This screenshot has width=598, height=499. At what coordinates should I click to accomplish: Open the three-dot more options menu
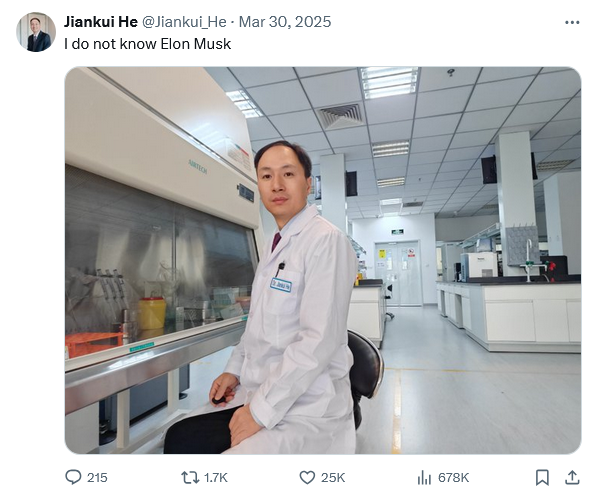tap(572, 23)
